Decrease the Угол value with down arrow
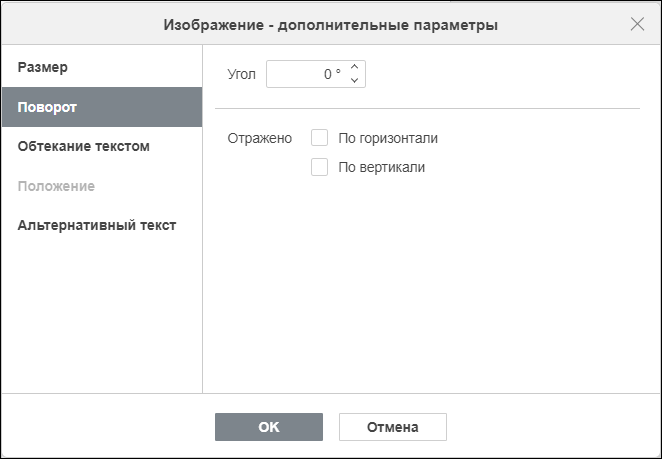The width and height of the screenshot is (662, 459). tap(355, 80)
